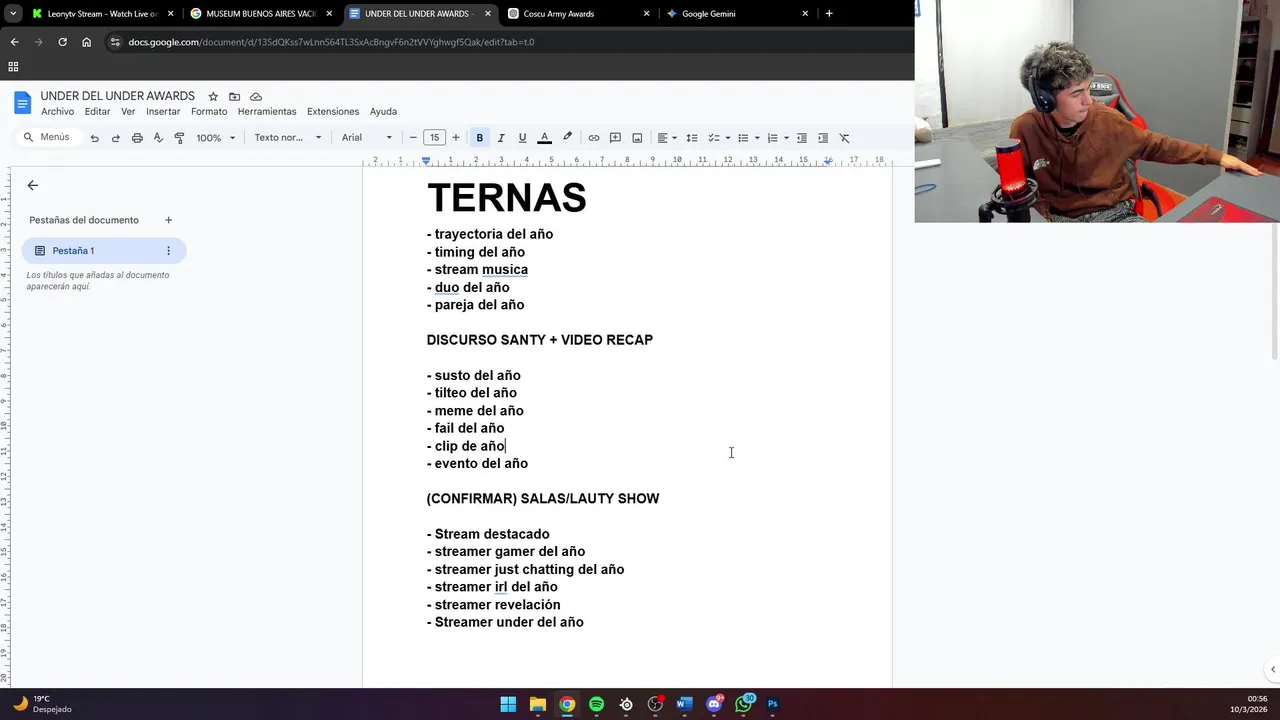
Task: Toggle italic formatting
Action: coord(501,138)
